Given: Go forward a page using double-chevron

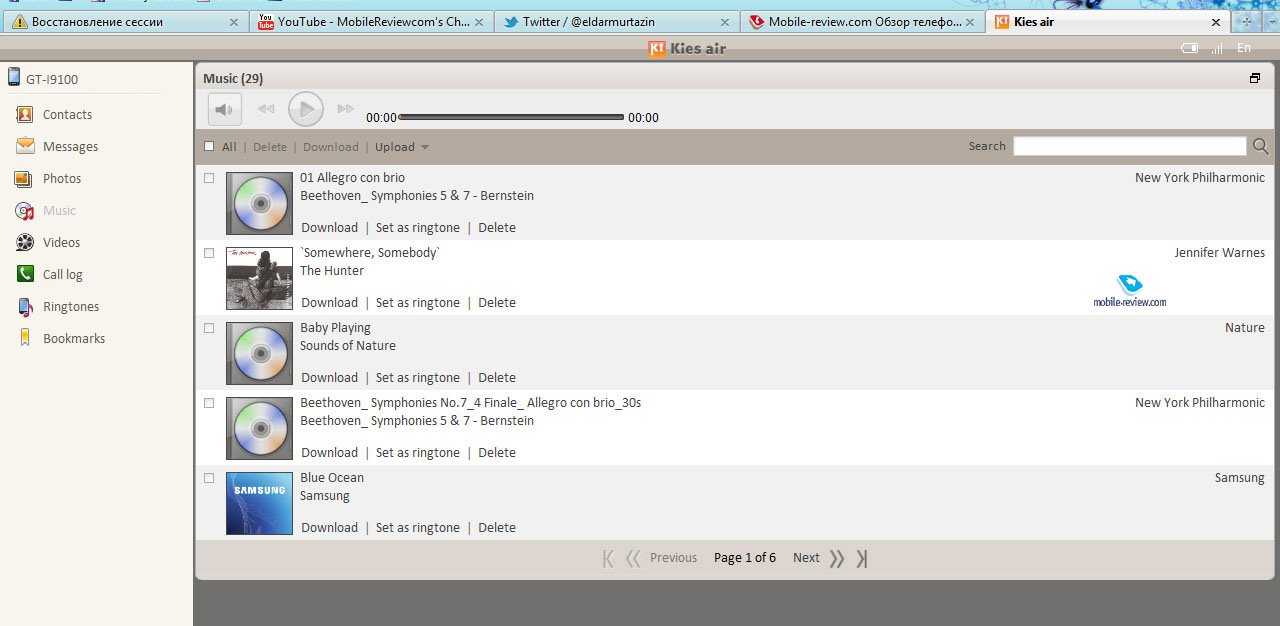Looking at the screenshot, I should [x=837, y=558].
